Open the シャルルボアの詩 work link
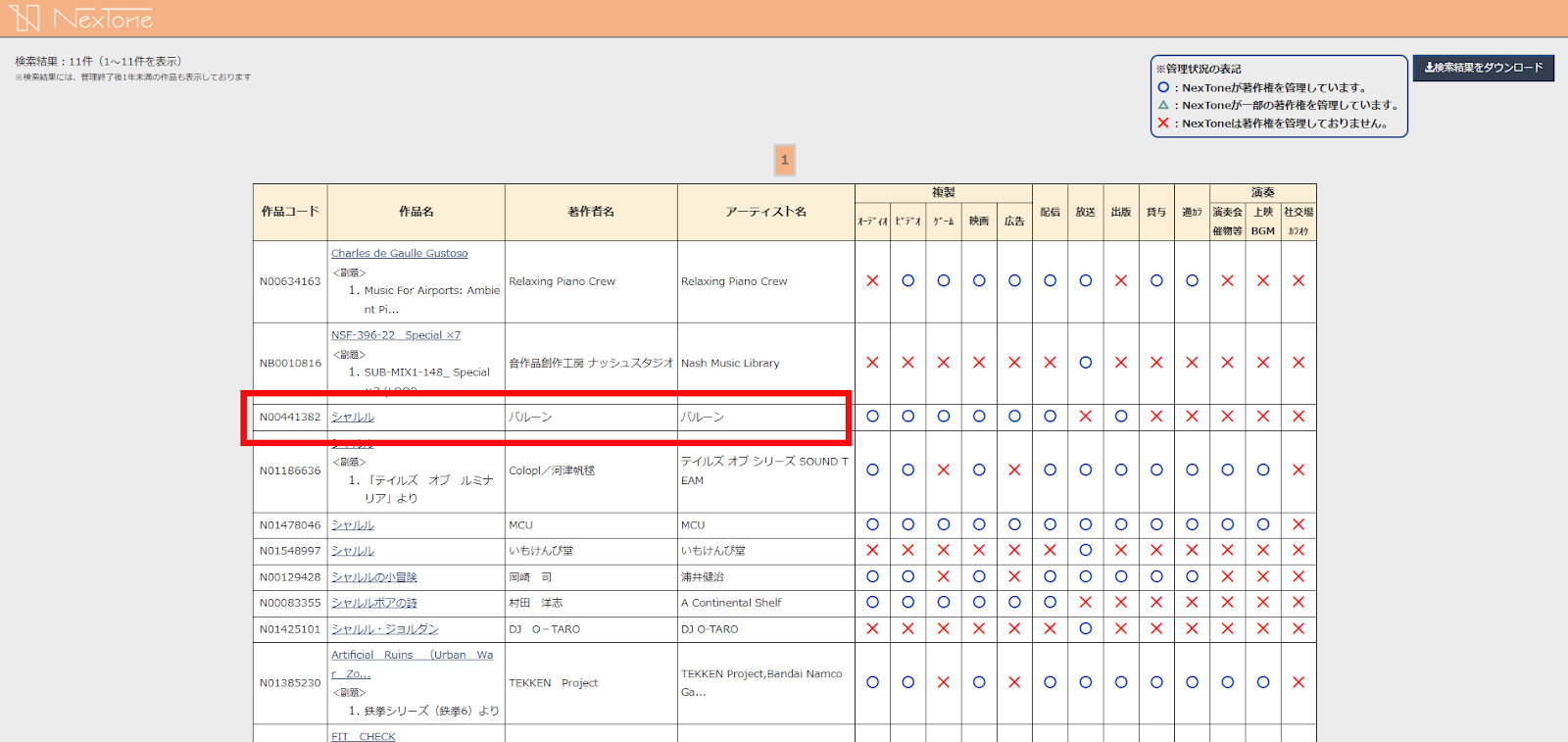This screenshot has height=742, width=1568. click(x=373, y=603)
